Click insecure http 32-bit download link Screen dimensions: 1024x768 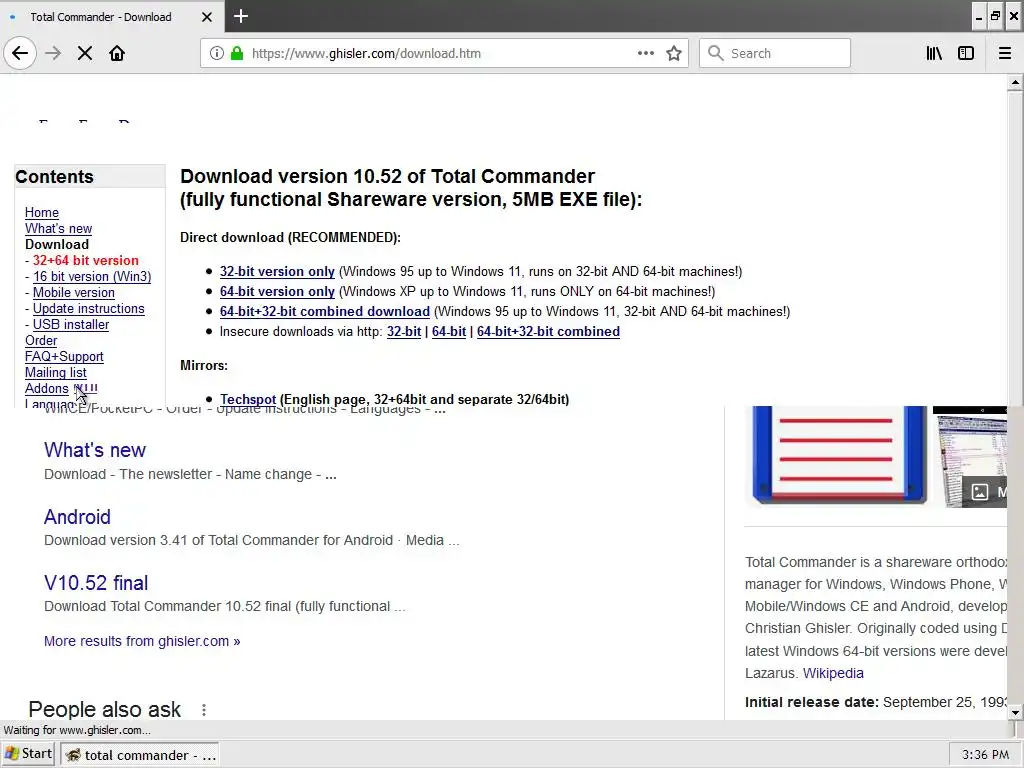tap(404, 332)
